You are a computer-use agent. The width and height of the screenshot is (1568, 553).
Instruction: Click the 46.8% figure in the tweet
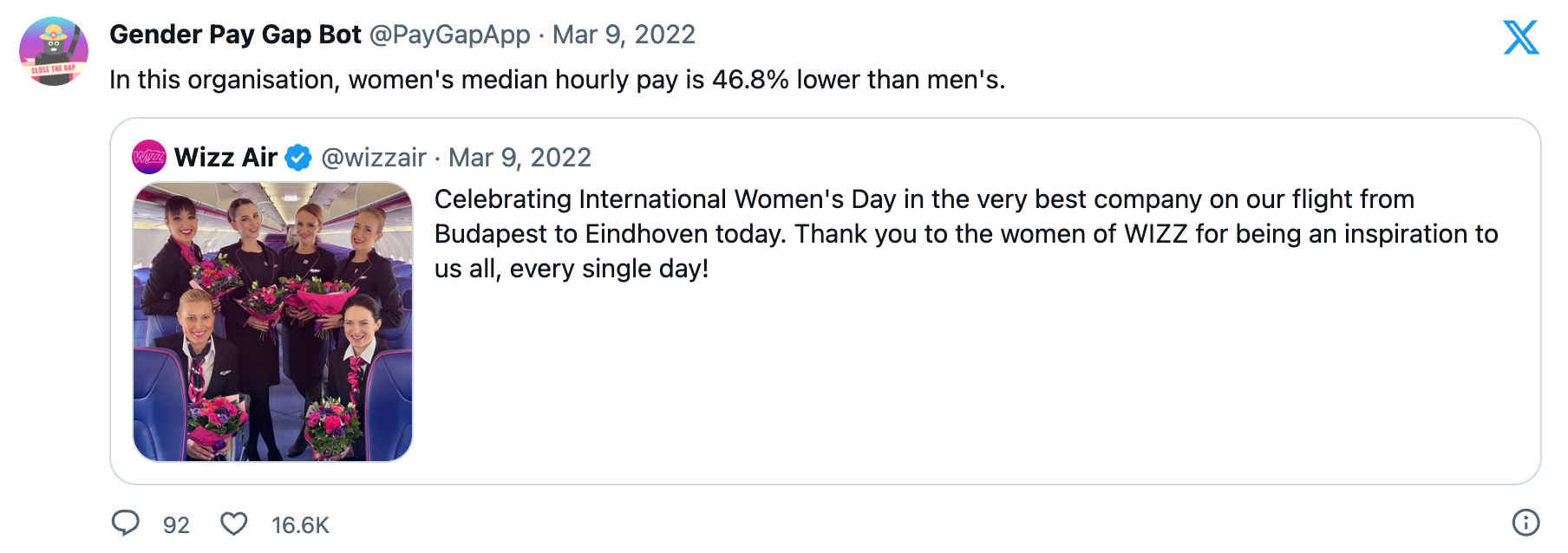click(750, 80)
